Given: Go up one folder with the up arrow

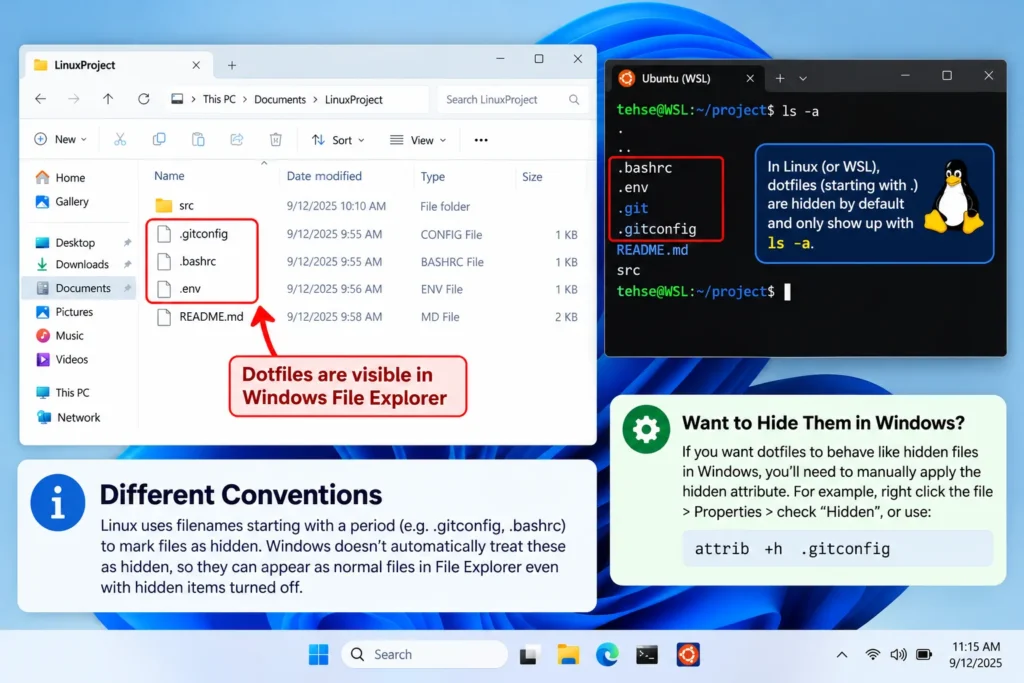Looking at the screenshot, I should tap(108, 99).
